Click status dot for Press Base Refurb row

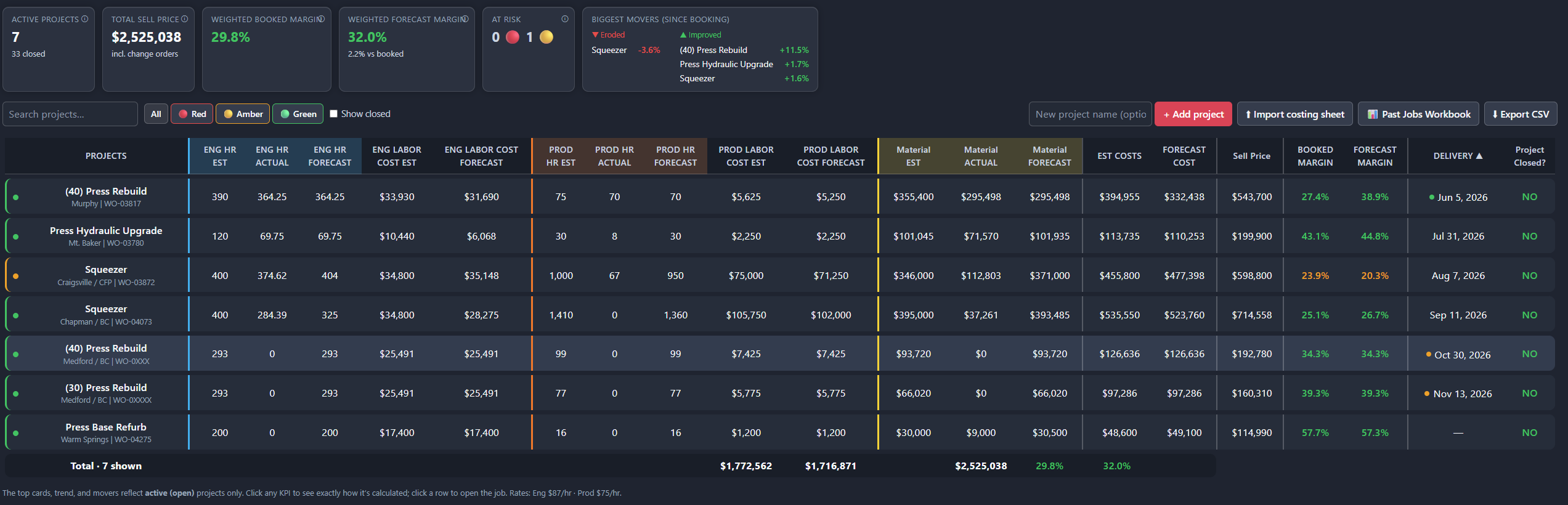coord(15,433)
